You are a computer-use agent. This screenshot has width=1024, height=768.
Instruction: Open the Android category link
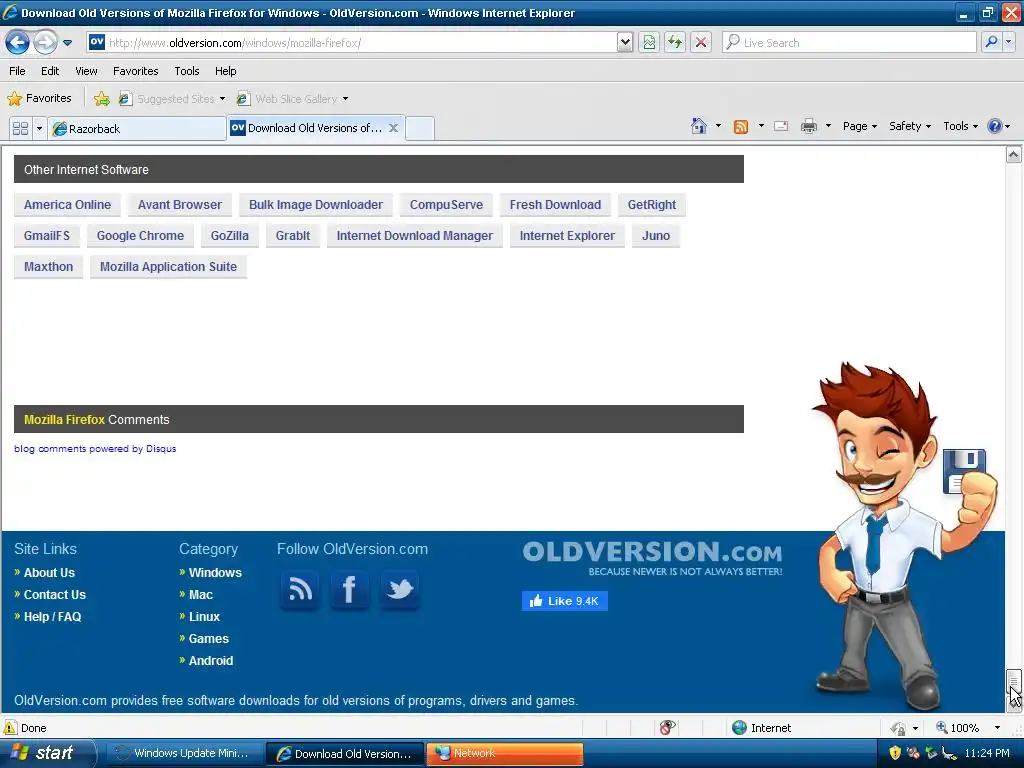(x=210, y=661)
